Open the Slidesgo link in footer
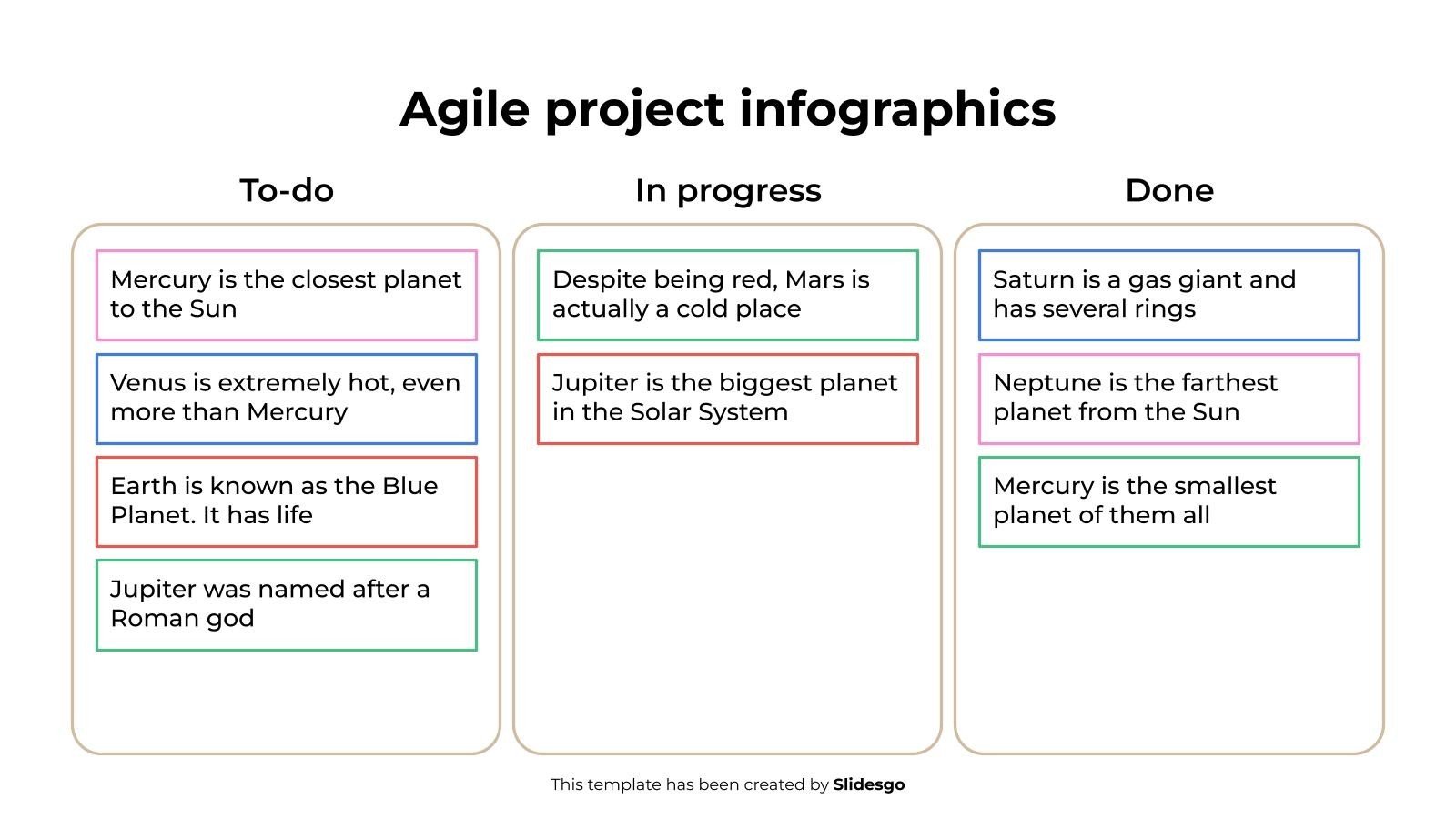Screen dimensions: 1456x819 tap(869, 784)
